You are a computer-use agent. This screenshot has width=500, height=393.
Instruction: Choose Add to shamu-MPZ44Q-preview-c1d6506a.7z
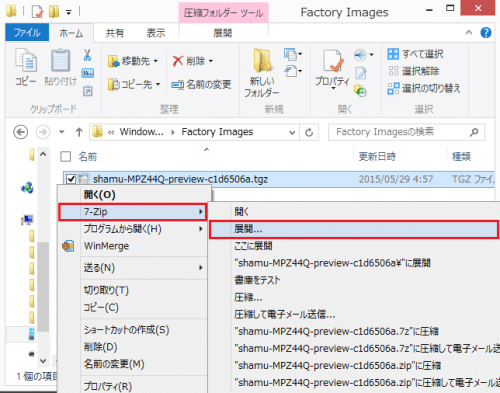click(336, 331)
